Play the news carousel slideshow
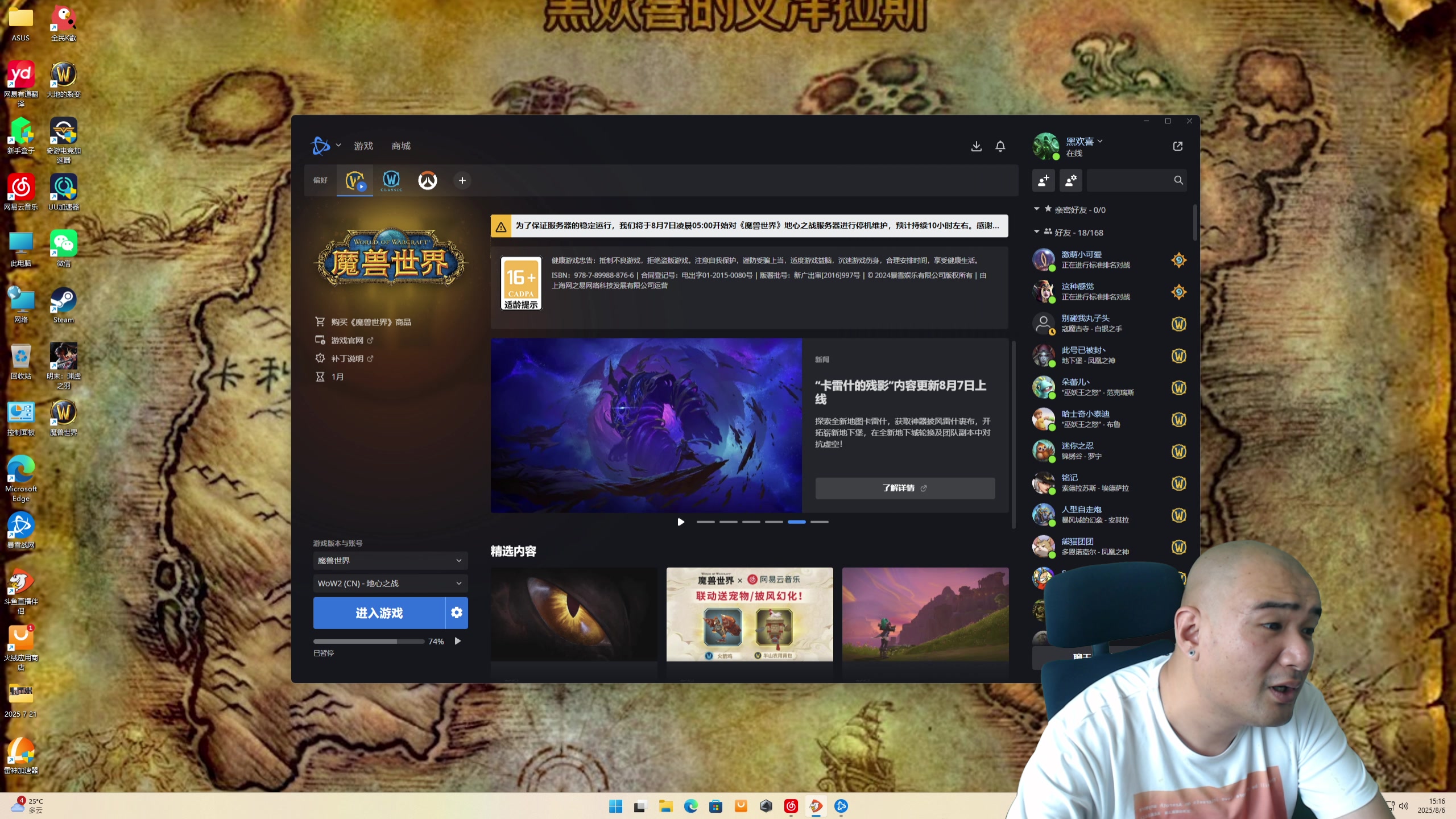 (681, 522)
